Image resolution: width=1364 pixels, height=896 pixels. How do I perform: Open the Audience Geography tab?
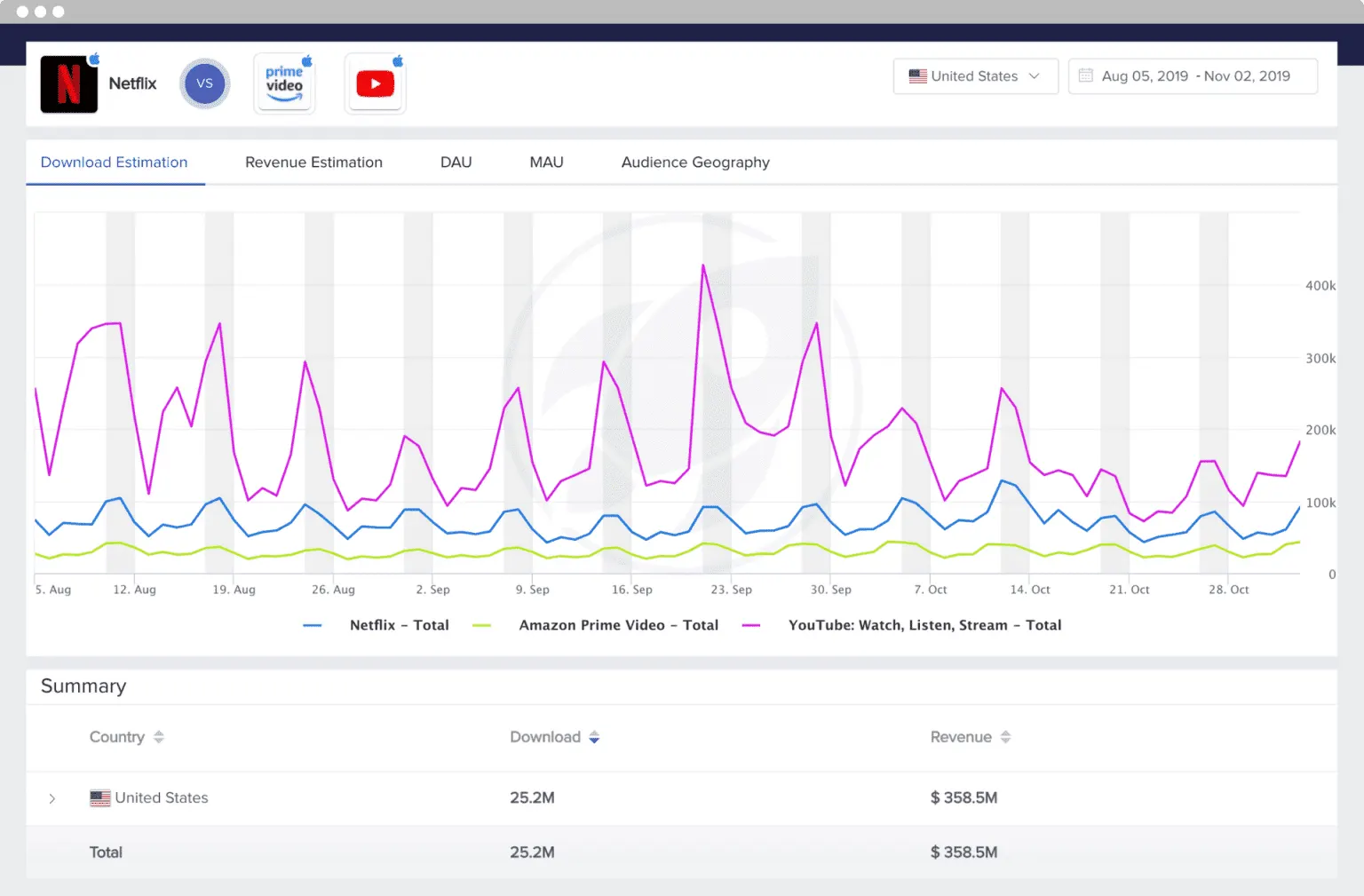pos(695,163)
